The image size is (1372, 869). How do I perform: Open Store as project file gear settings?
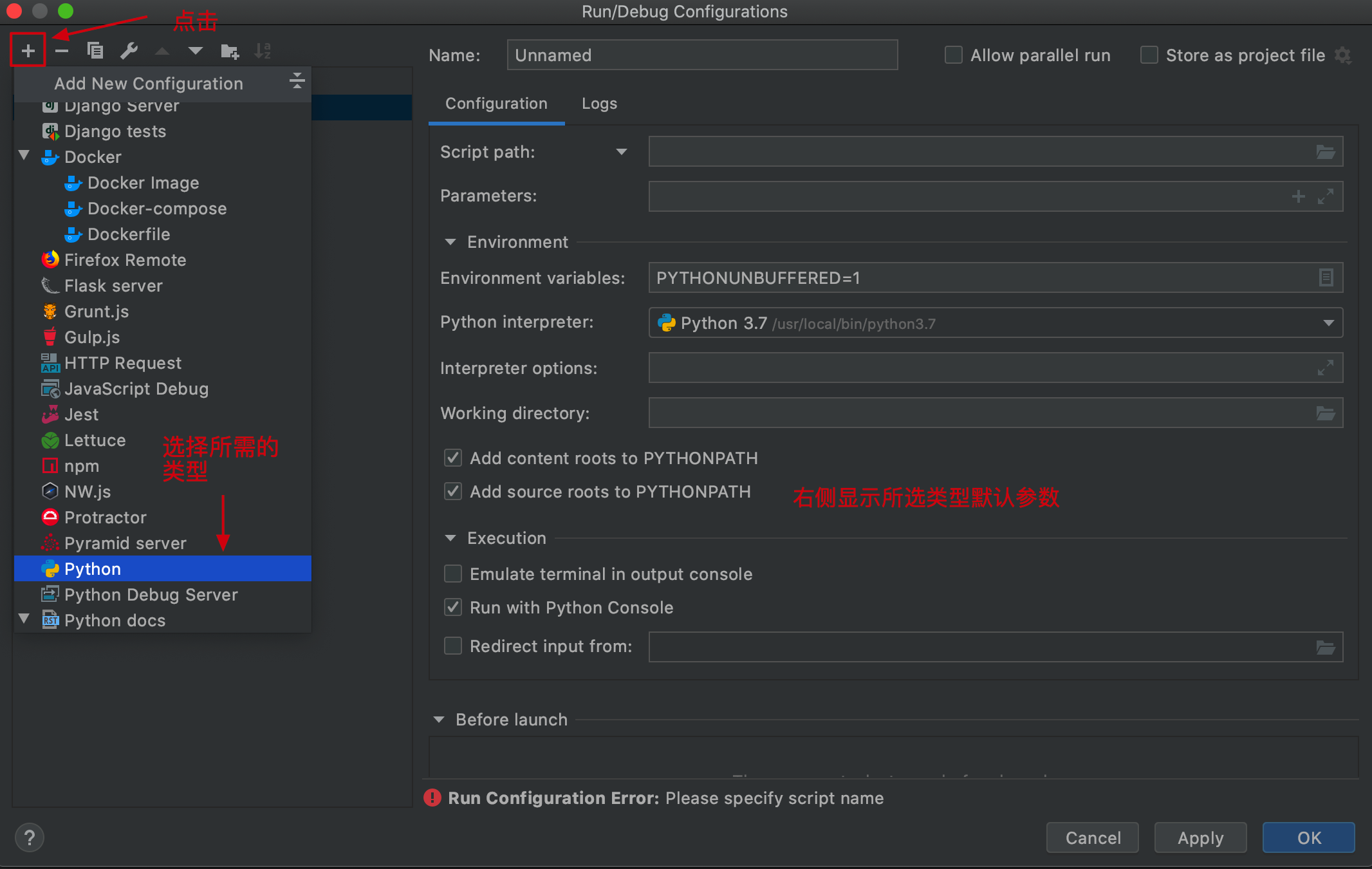pyautogui.click(x=1343, y=55)
